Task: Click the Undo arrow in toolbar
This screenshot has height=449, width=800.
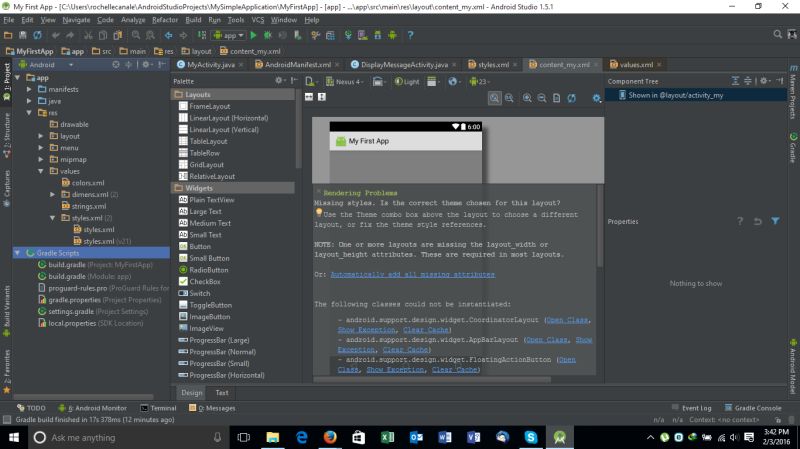Action: click(x=55, y=35)
